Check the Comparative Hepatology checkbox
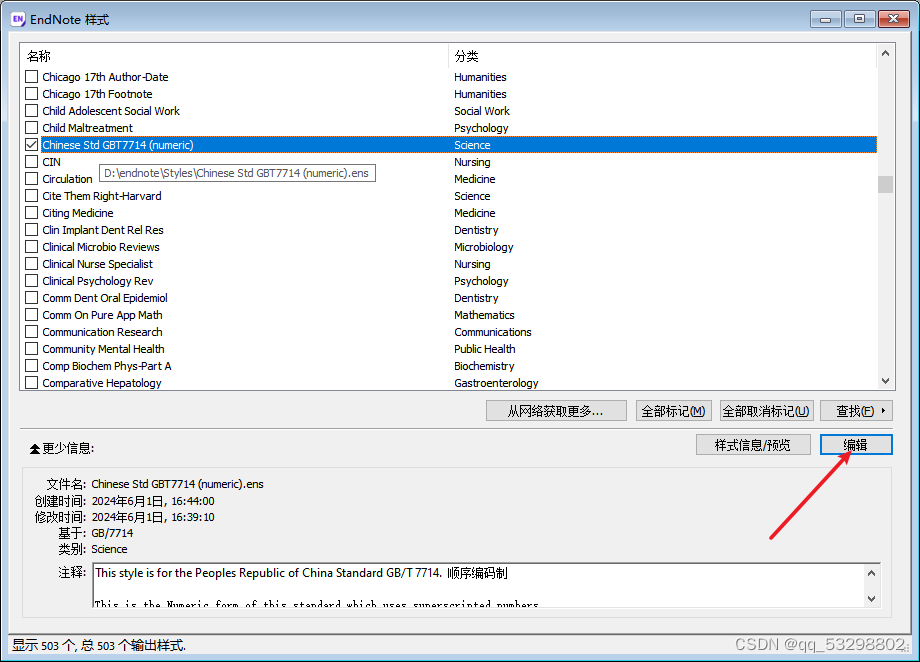This screenshot has width=920, height=662. coord(32,383)
